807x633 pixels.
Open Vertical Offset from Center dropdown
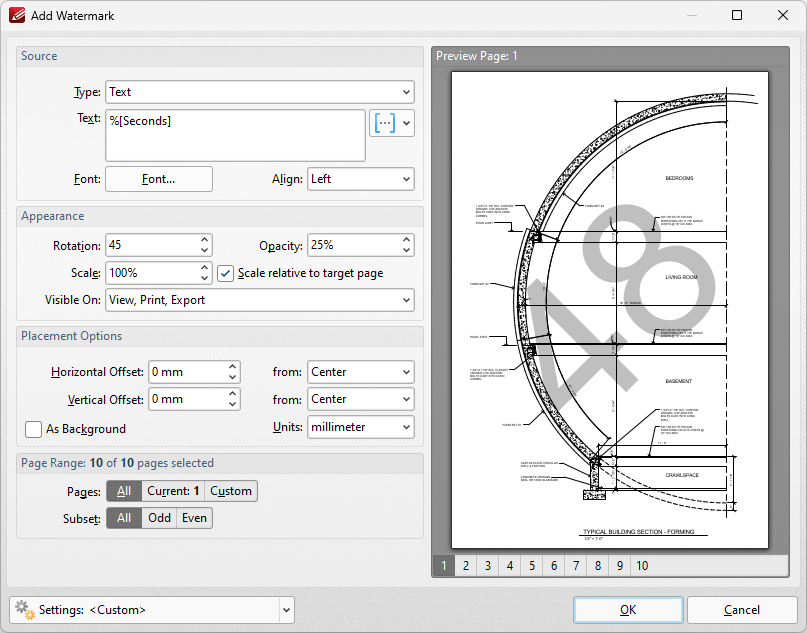(x=361, y=399)
